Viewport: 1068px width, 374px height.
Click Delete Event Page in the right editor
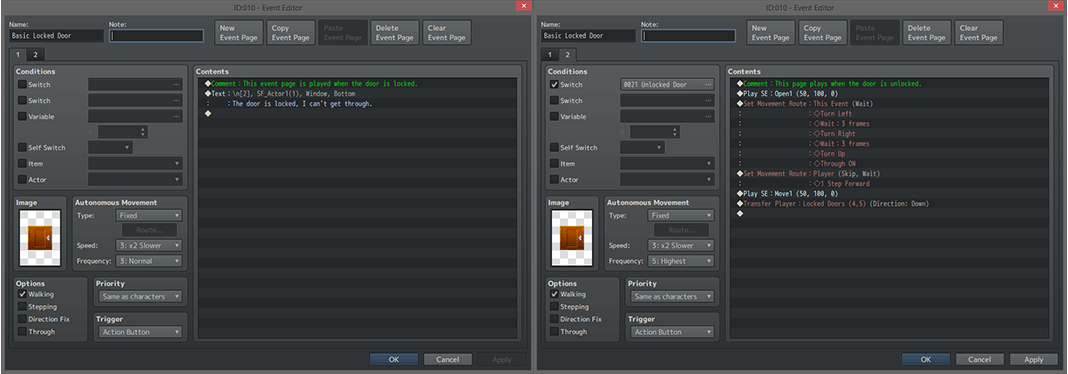pos(926,33)
